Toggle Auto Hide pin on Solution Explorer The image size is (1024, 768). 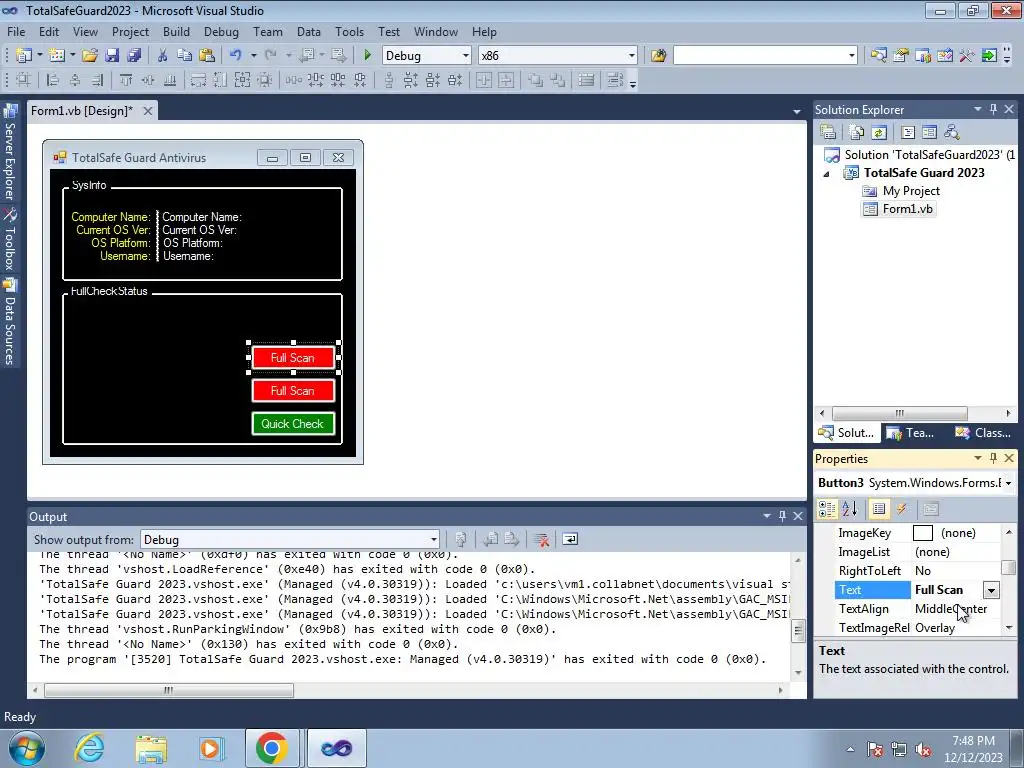pos(993,110)
